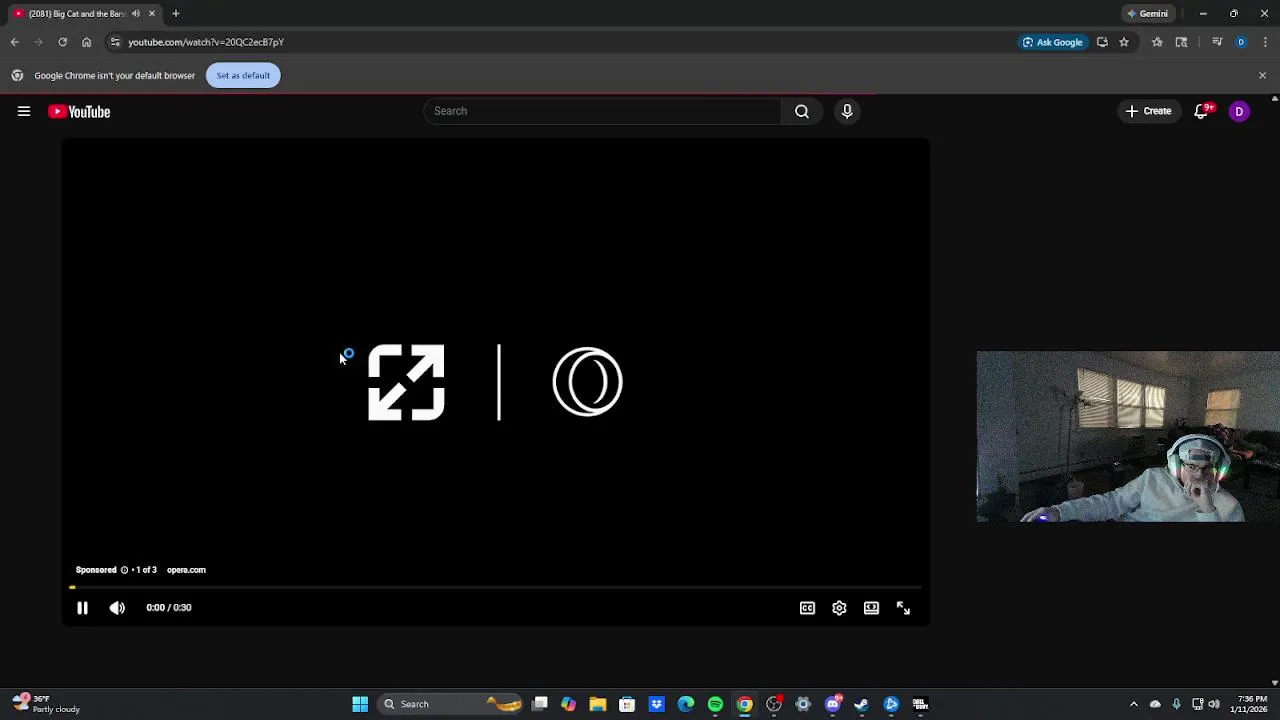The height and width of the screenshot is (720, 1280).
Task: Go back in Chrome
Action: (x=14, y=42)
